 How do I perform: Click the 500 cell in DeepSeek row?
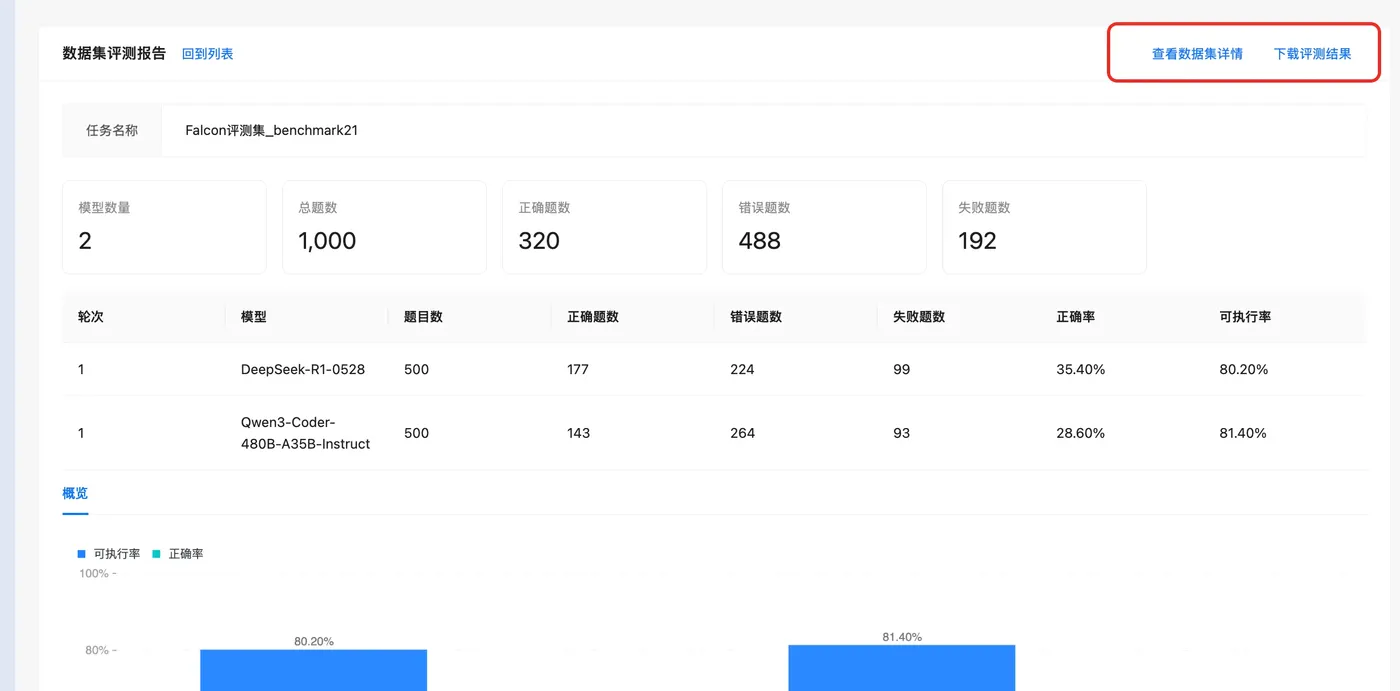(x=417, y=369)
